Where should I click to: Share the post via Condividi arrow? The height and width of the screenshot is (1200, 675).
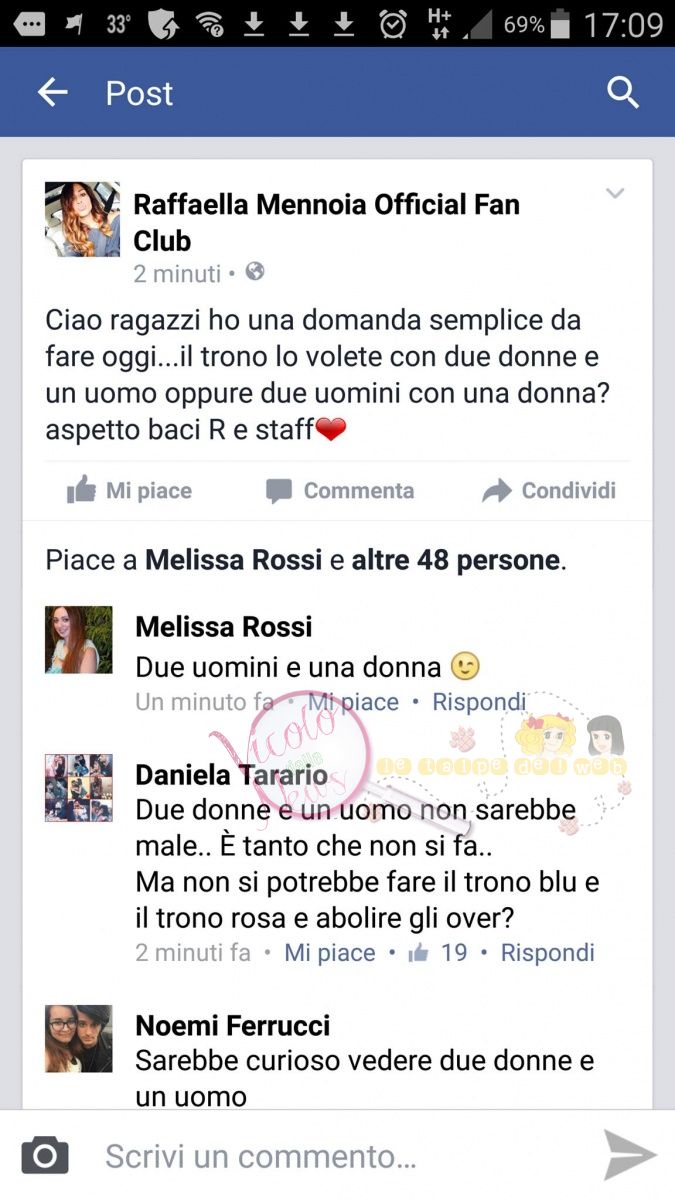point(549,490)
